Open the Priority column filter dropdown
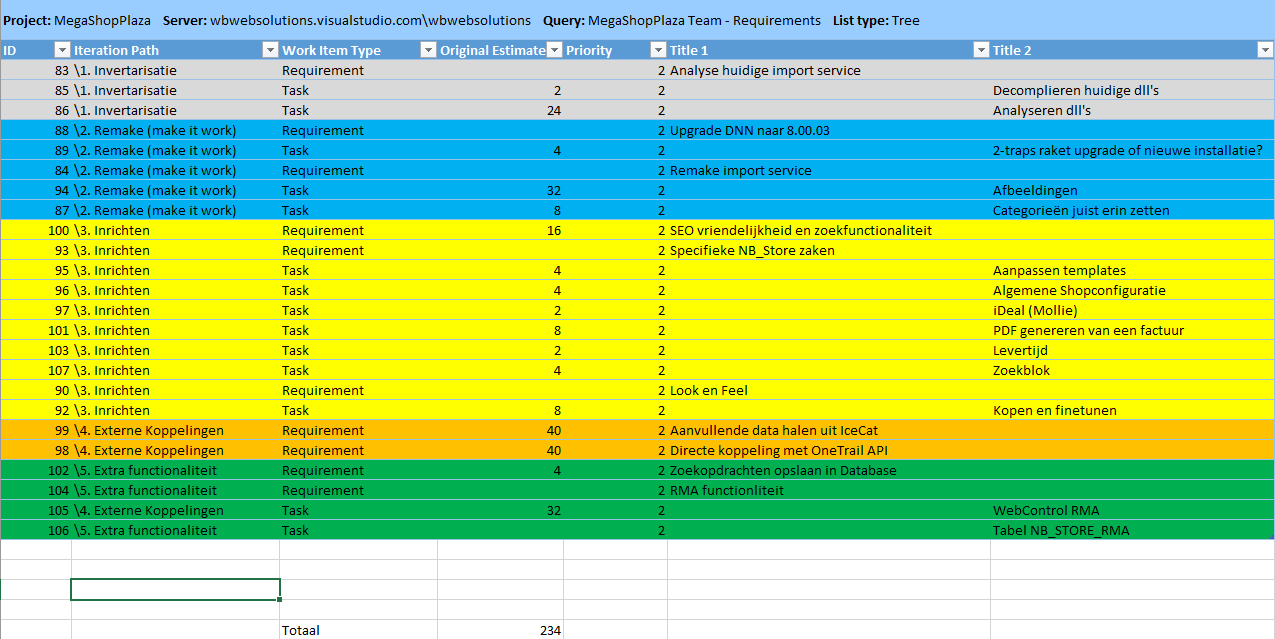The width and height of the screenshot is (1275, 639). coord(658,50)
